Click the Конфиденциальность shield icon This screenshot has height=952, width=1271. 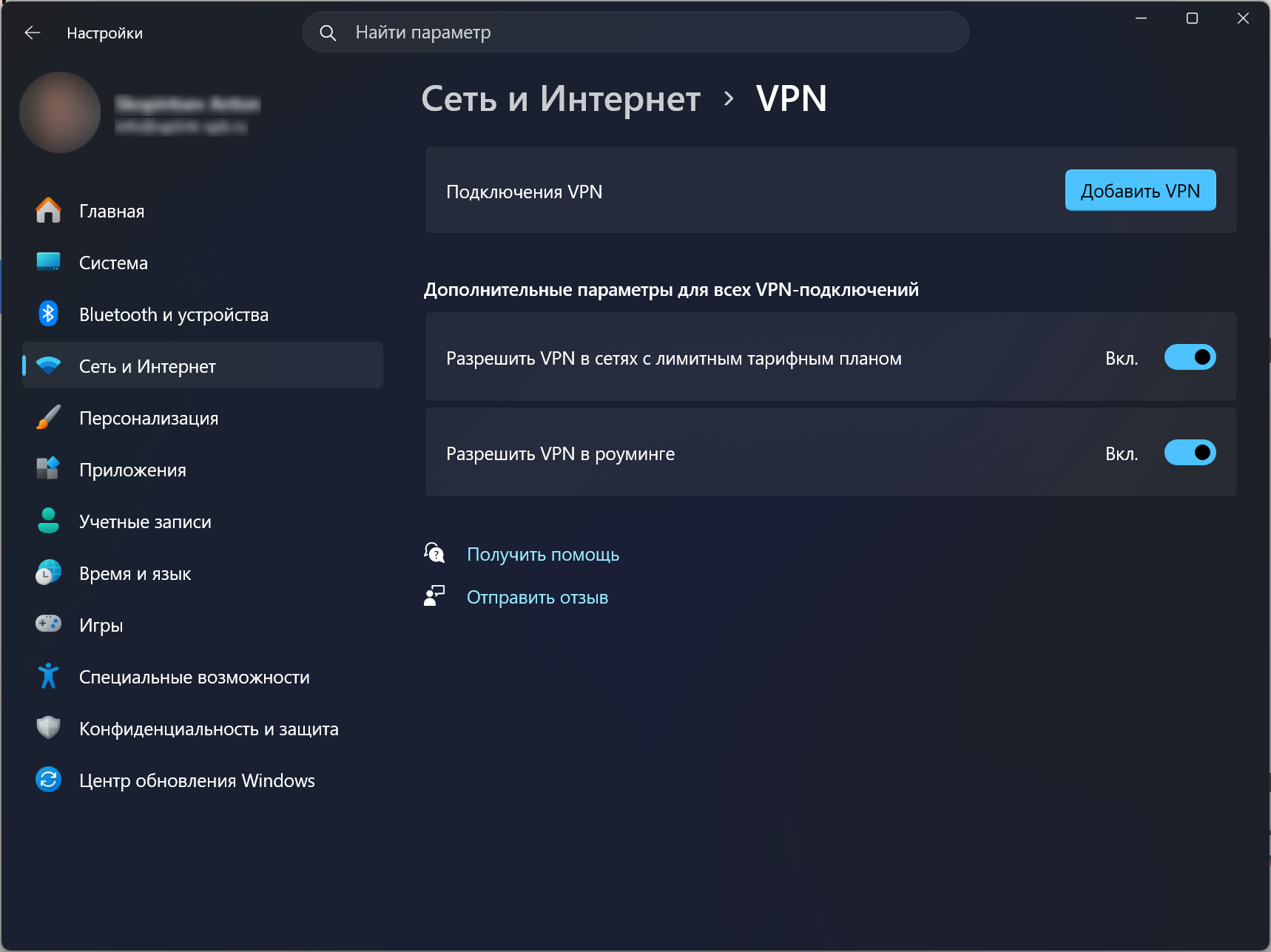tap(49, 728)
